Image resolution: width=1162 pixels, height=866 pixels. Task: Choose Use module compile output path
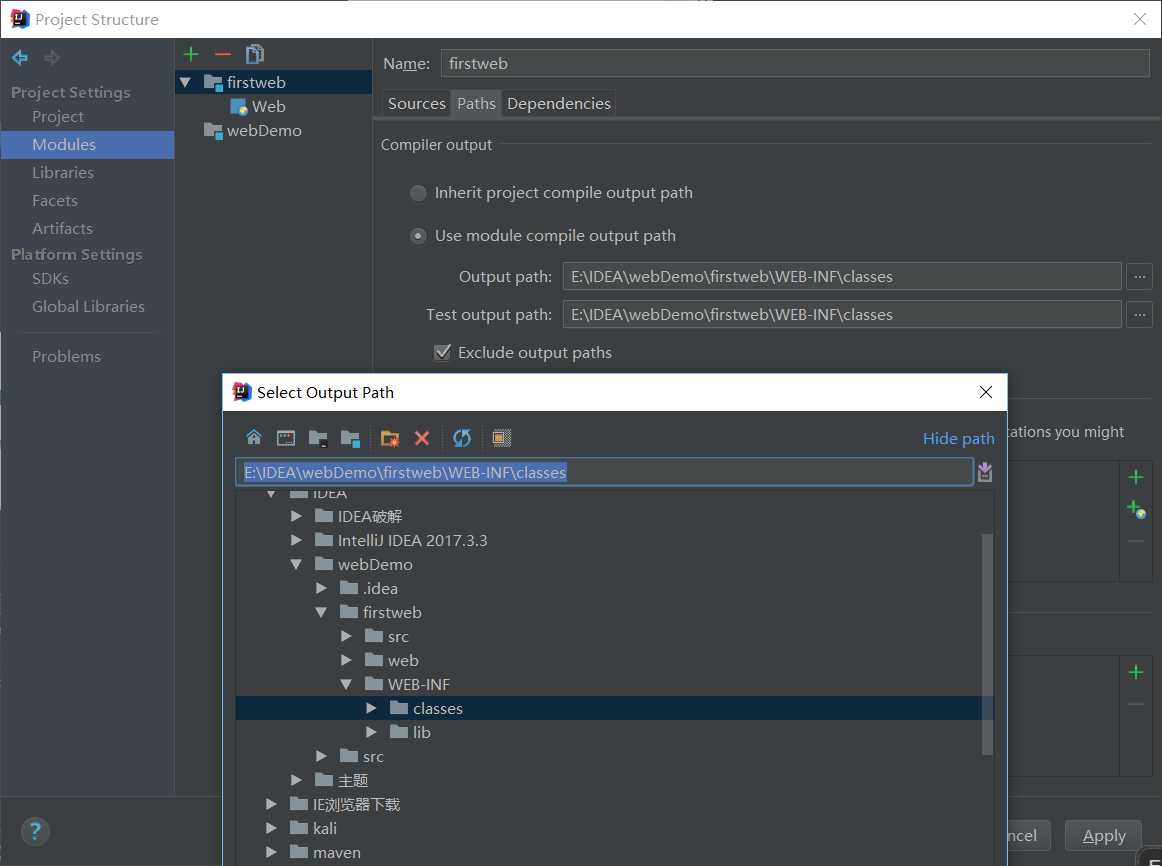(x=418, y=236)
